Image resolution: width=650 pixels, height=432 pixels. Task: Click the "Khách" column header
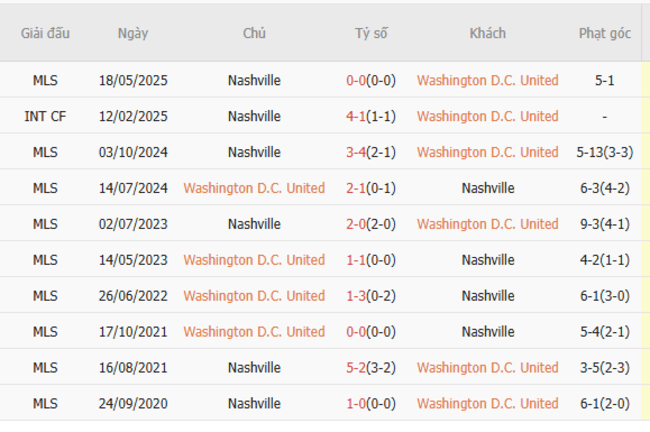487,33
